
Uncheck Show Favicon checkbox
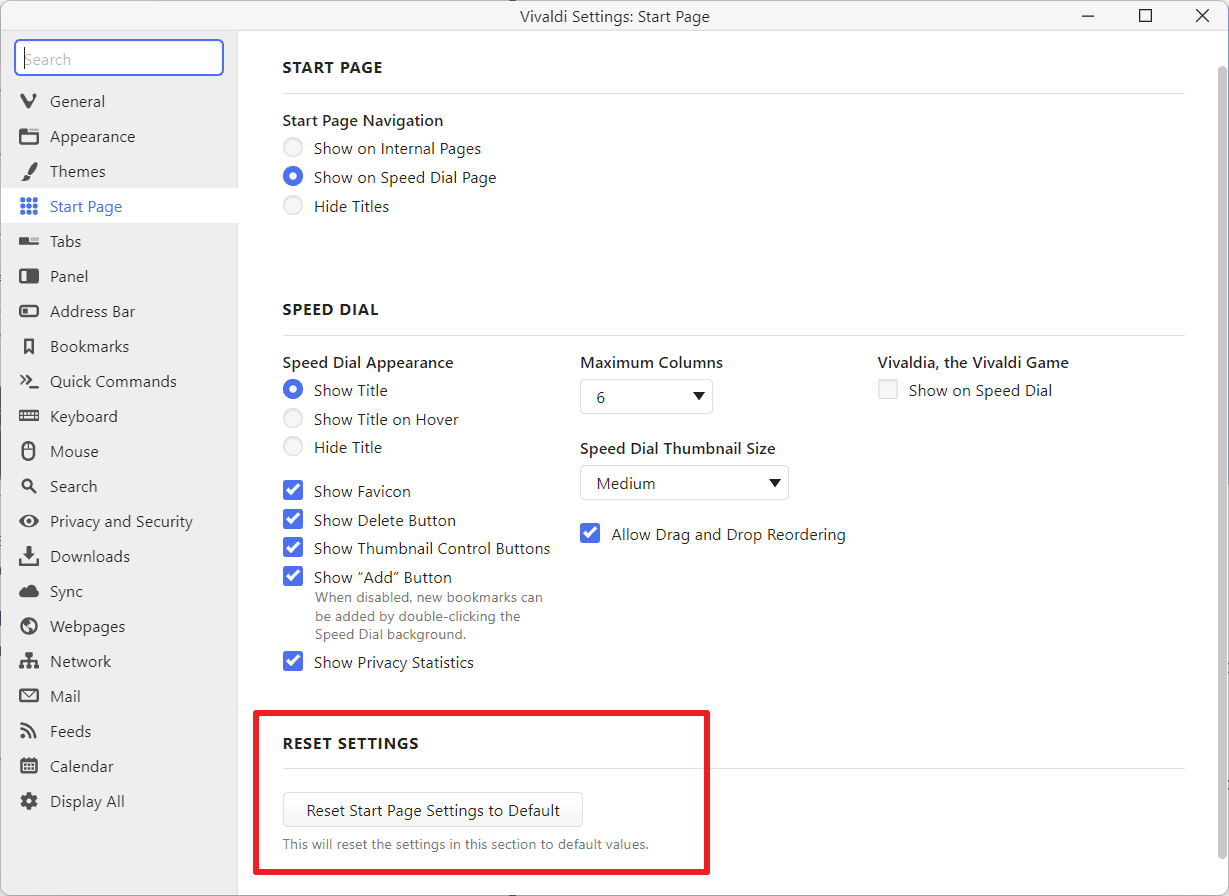(x=293, y=491)
